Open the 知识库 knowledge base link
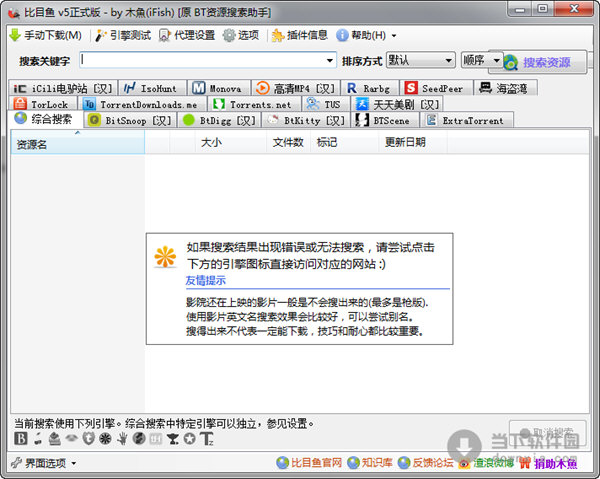The height and width of the screenshot is (479, 600). pos(370,463)
